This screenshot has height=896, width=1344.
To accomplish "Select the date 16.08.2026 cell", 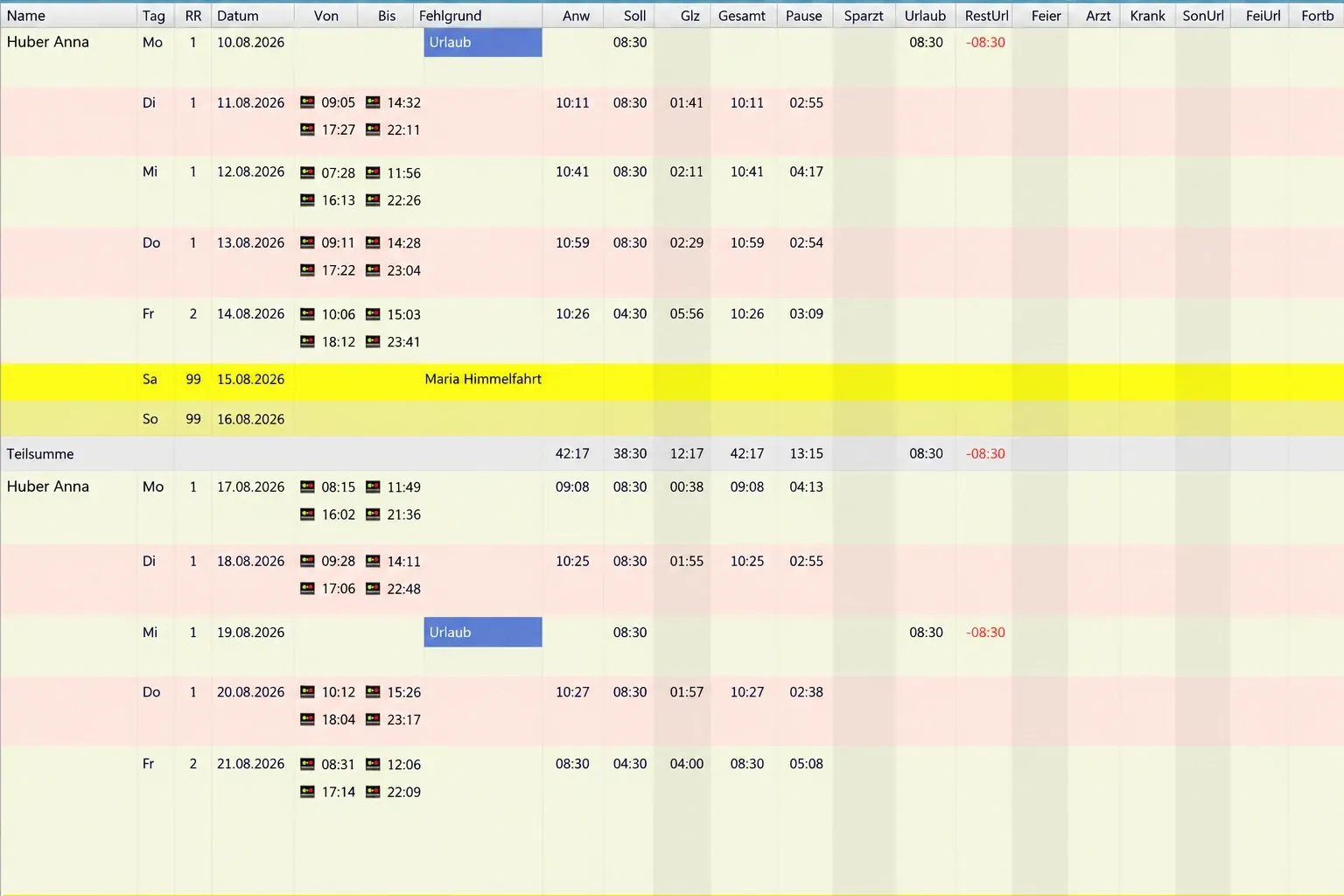I will click(251, 419).
